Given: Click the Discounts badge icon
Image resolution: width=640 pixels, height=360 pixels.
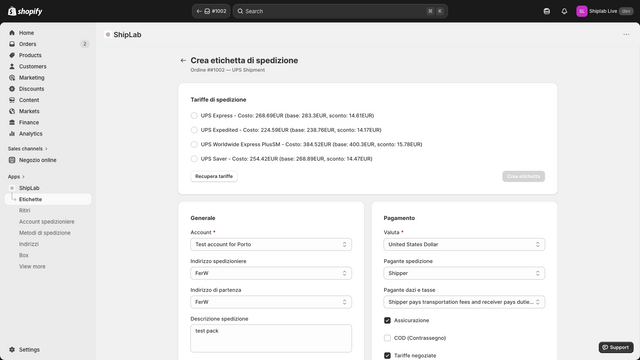Looking at the screenshot, I should tap(12, 89).
